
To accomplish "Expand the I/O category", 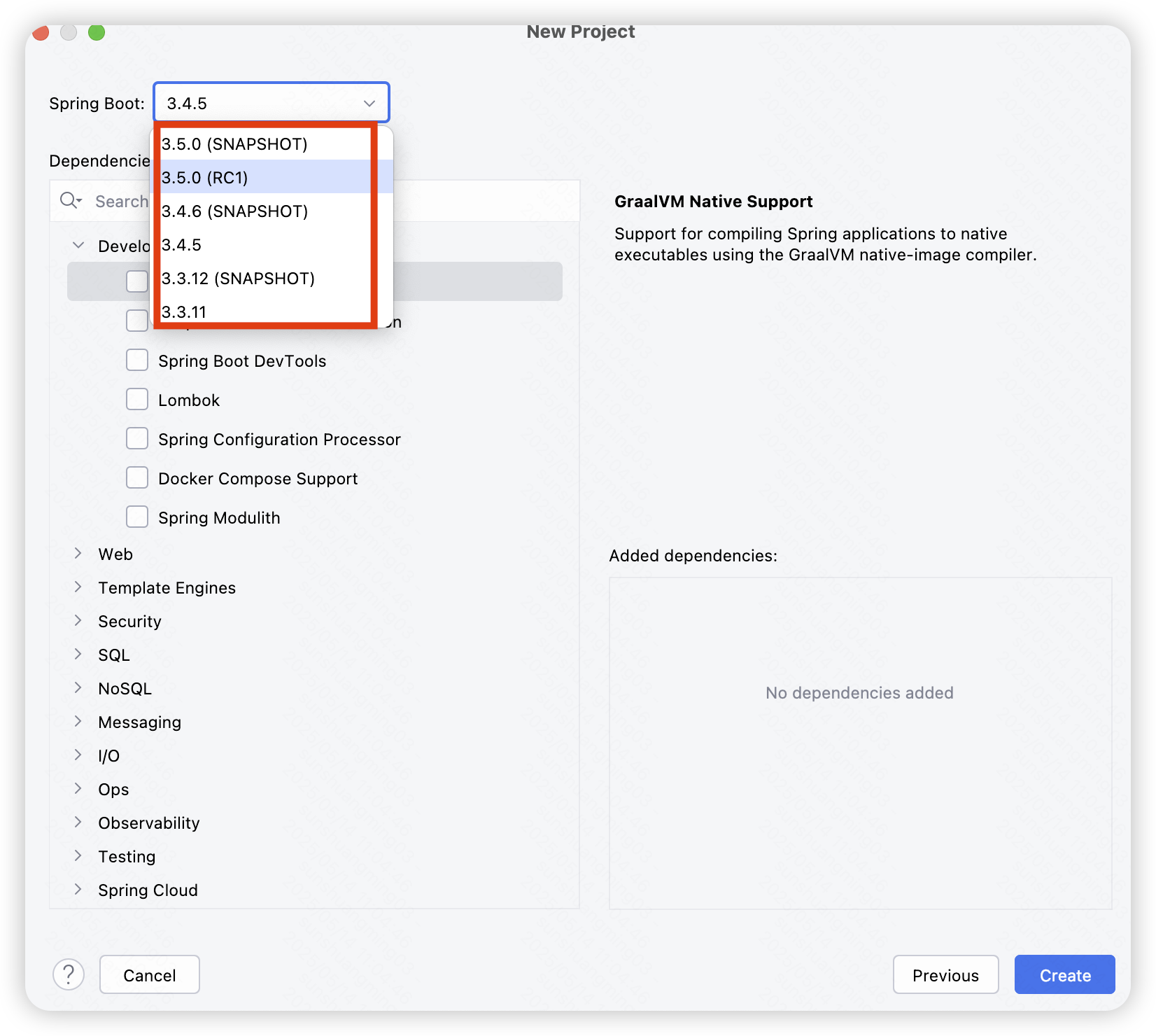I will pyautogui.click(x=78, y=755).
